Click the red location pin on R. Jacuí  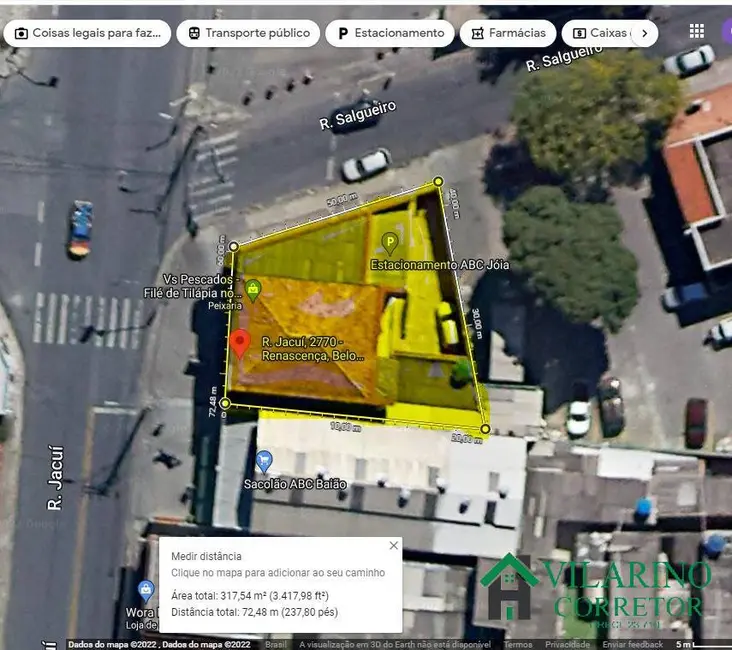(240, 343)
